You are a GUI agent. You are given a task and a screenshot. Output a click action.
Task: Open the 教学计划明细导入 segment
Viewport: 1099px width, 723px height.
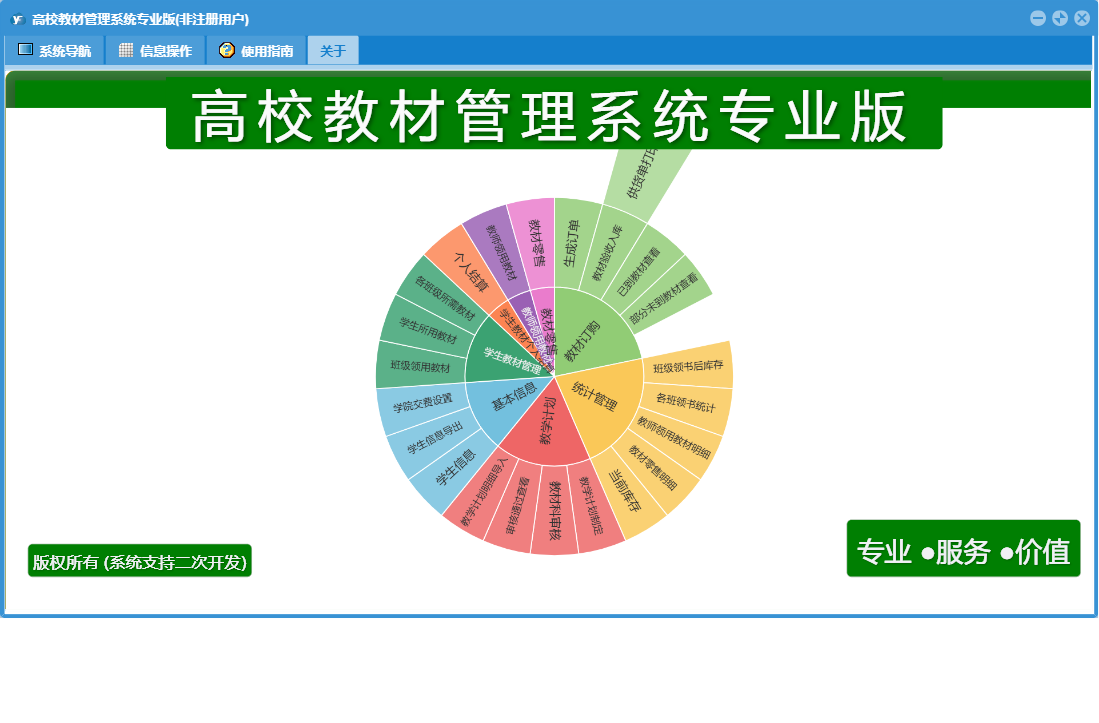(x=484, y=492)
